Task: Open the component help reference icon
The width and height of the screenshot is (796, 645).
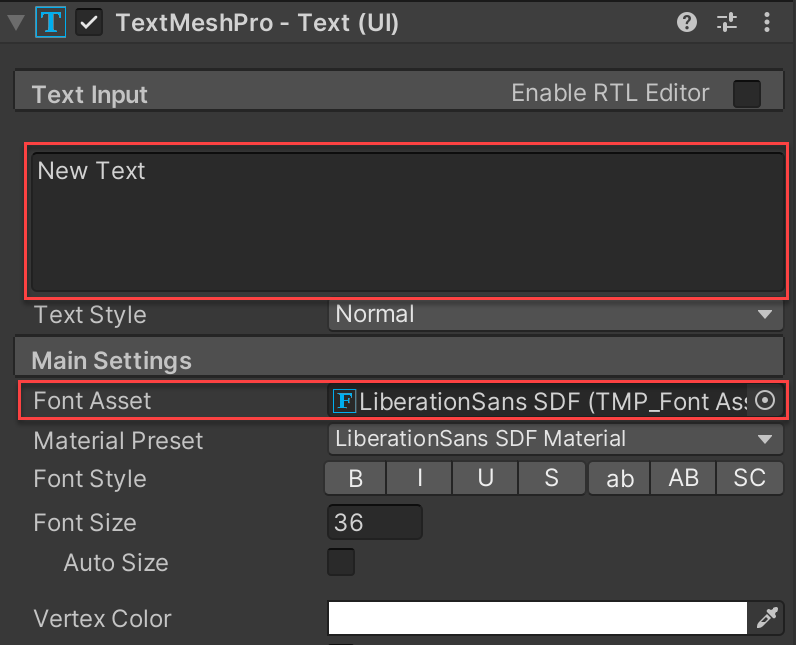Action: click(687, 23)
